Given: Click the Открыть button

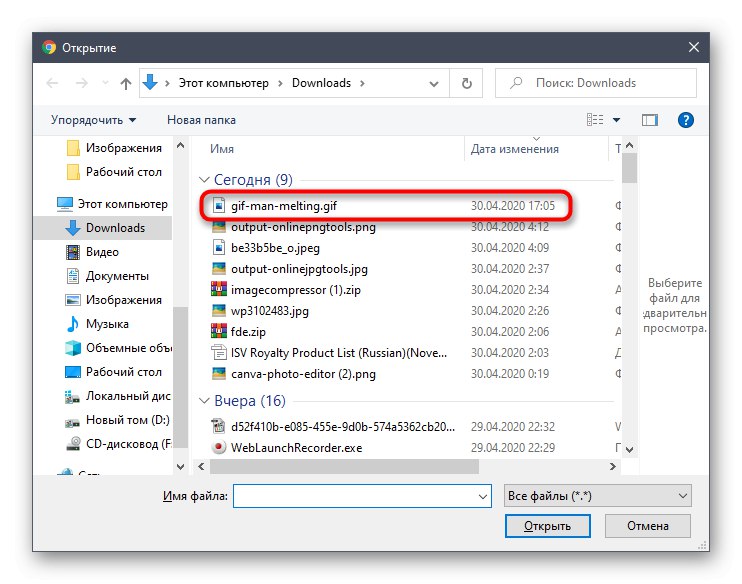Looking at the screenshot, I should [548, 526].
